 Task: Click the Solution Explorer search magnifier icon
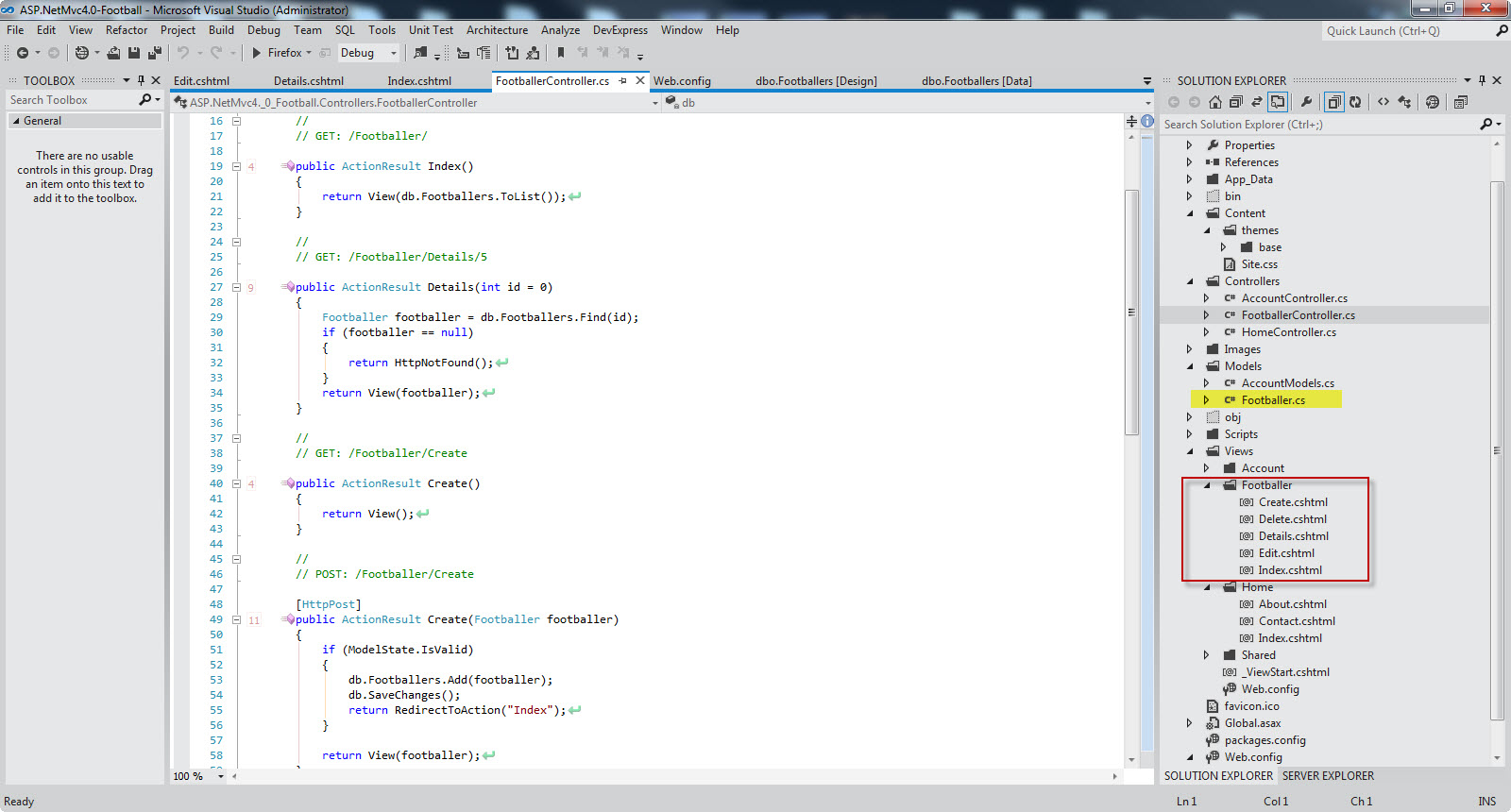pos(1486,124)
